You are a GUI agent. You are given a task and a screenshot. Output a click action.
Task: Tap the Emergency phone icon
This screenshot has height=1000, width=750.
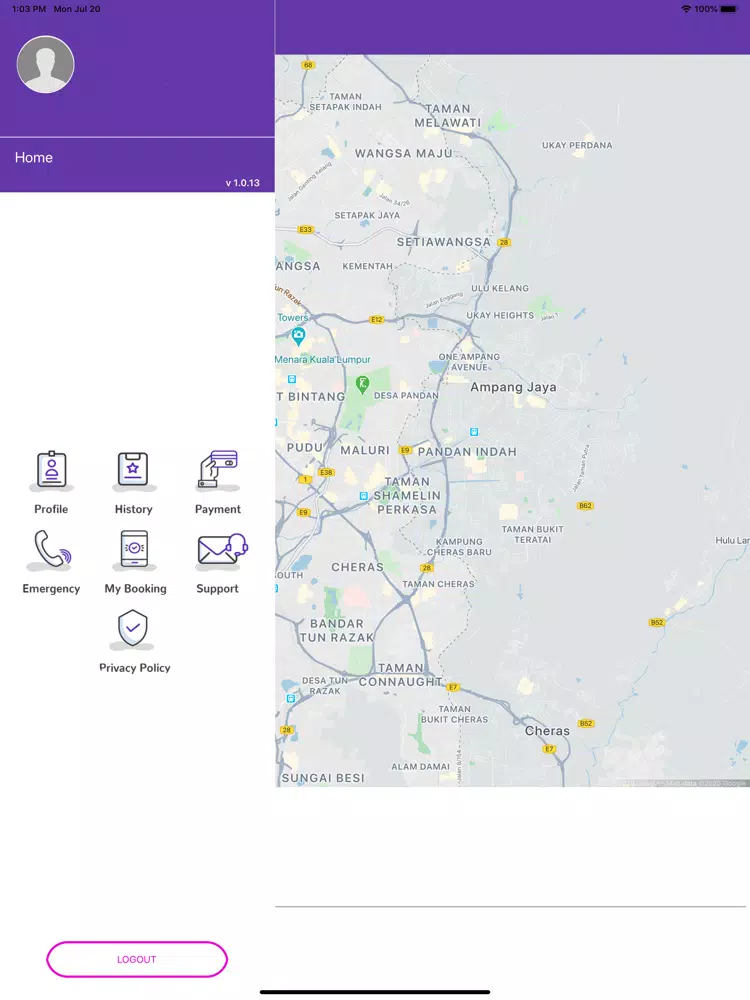(x=51, y=550)
